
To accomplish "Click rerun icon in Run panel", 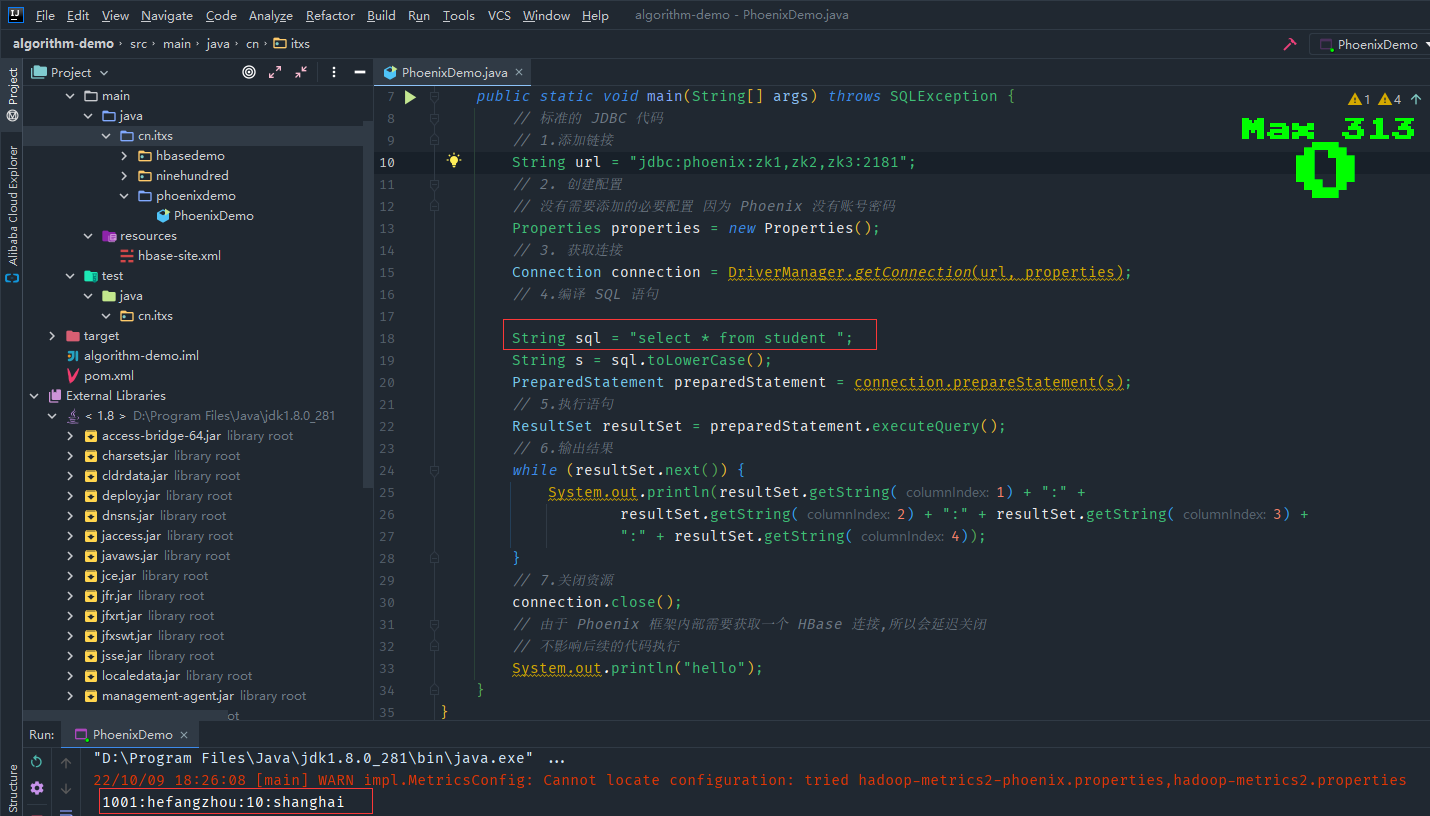I will (x=37, y=762).
